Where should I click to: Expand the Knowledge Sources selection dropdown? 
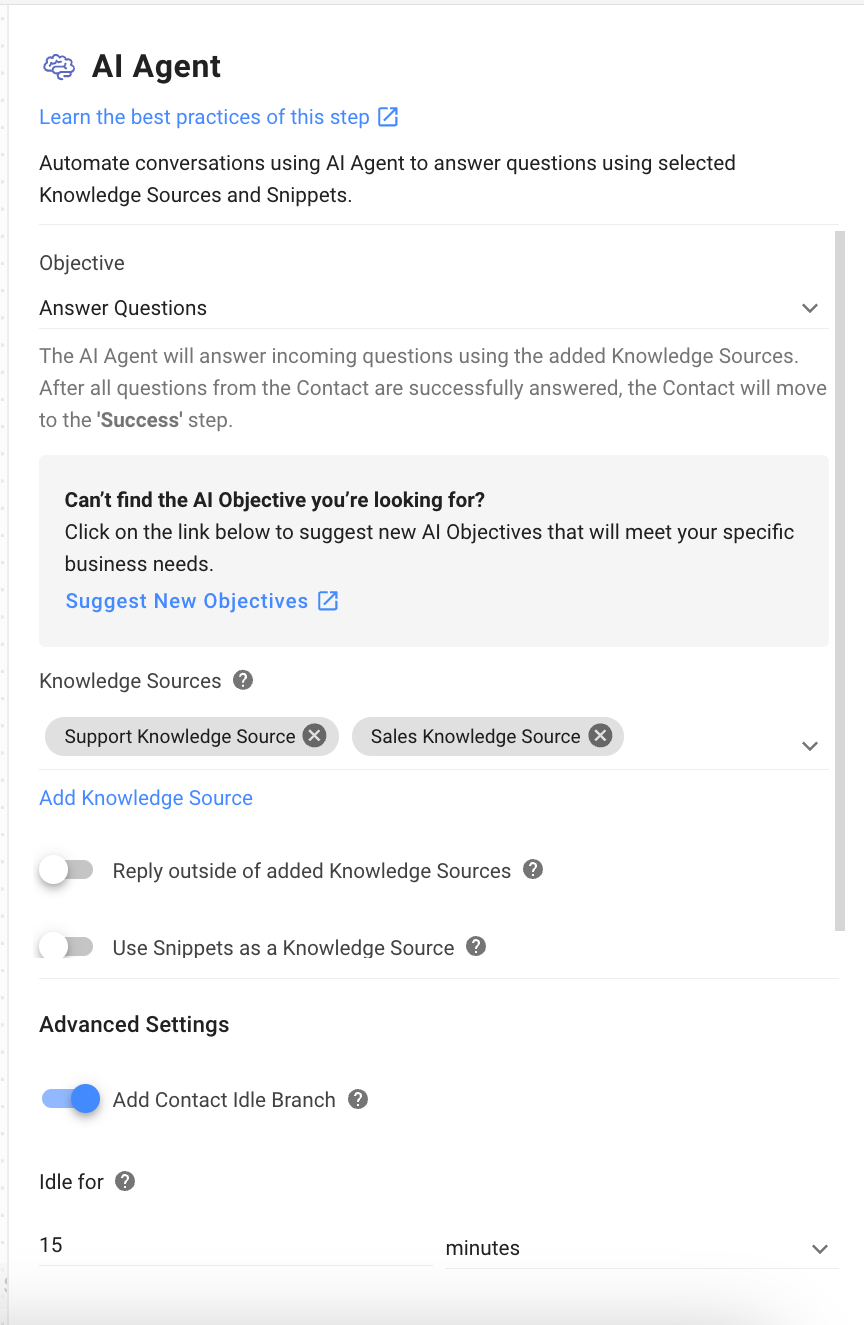pos(810,746)
